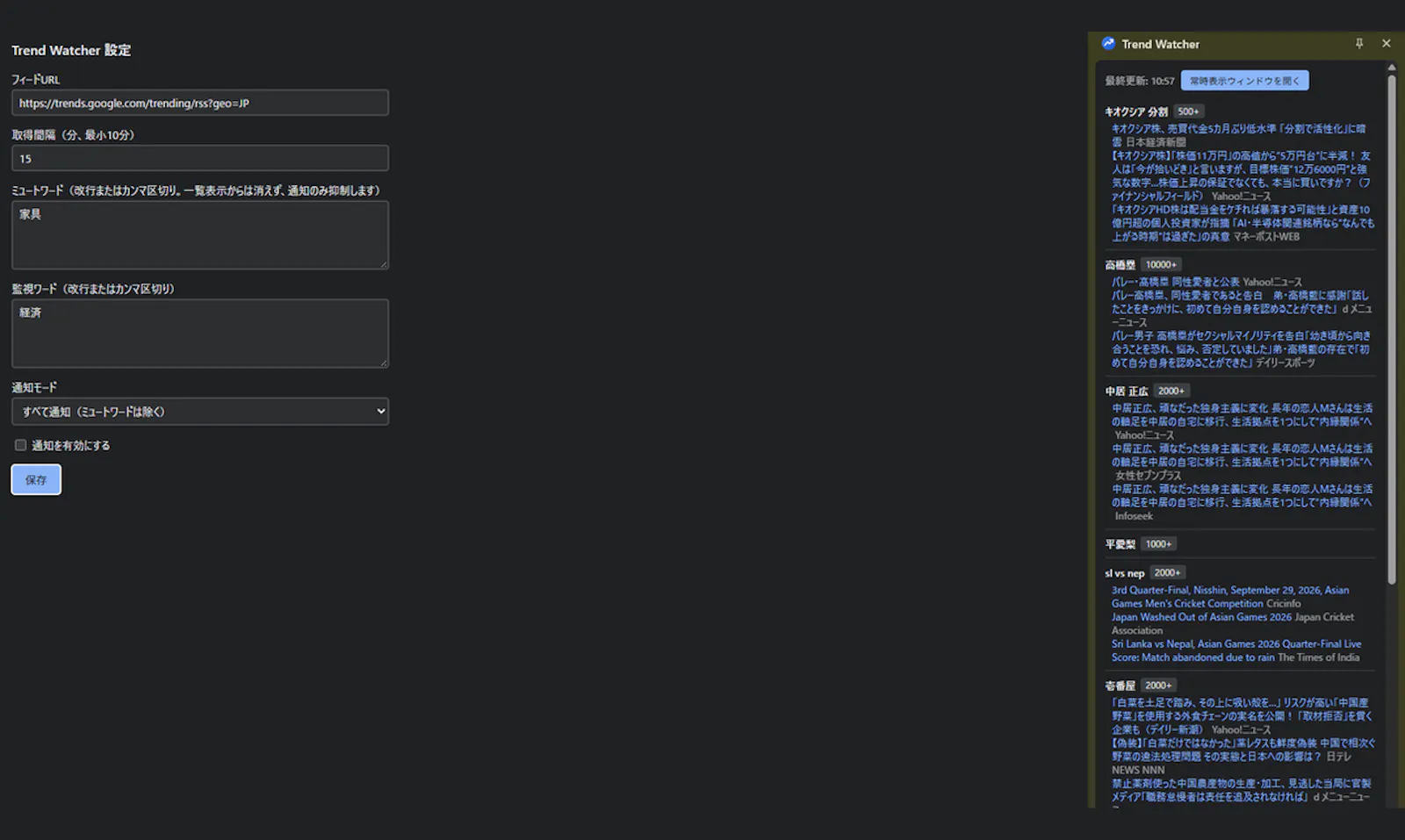Open the 通知モード dropdown

click(x=200, y=412)
